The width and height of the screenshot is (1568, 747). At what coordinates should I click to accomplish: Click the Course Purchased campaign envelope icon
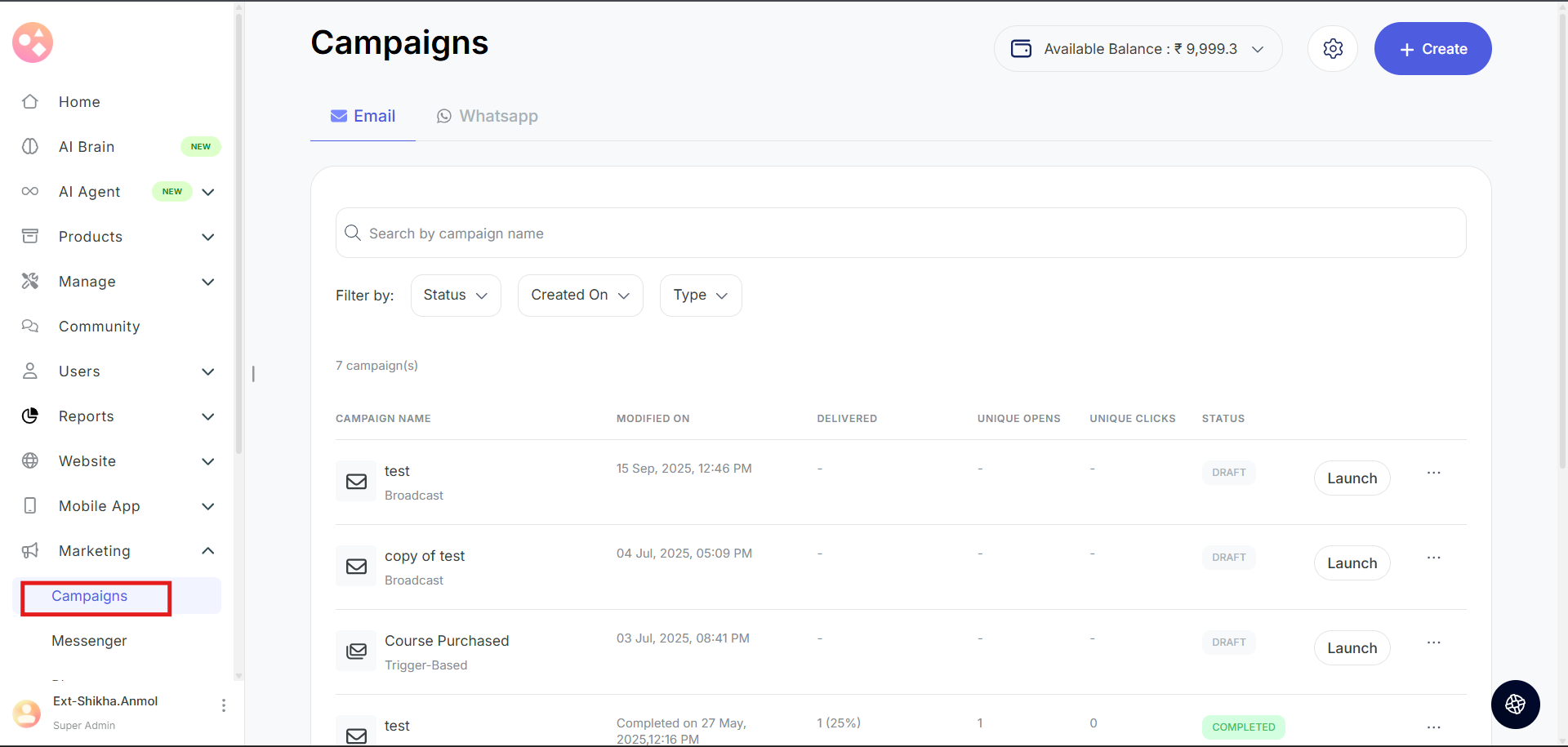coord(356,651)
